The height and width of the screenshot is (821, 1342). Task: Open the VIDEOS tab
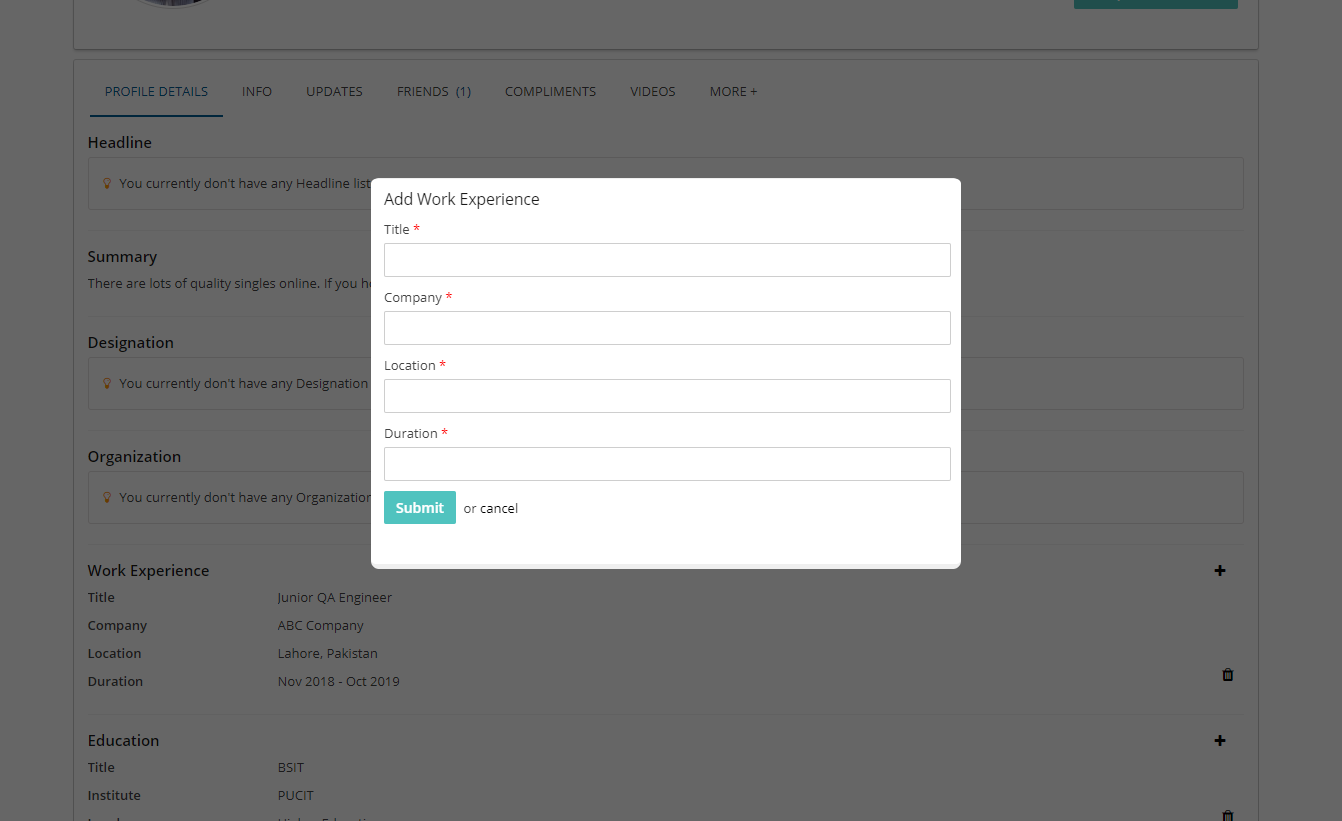652,92
